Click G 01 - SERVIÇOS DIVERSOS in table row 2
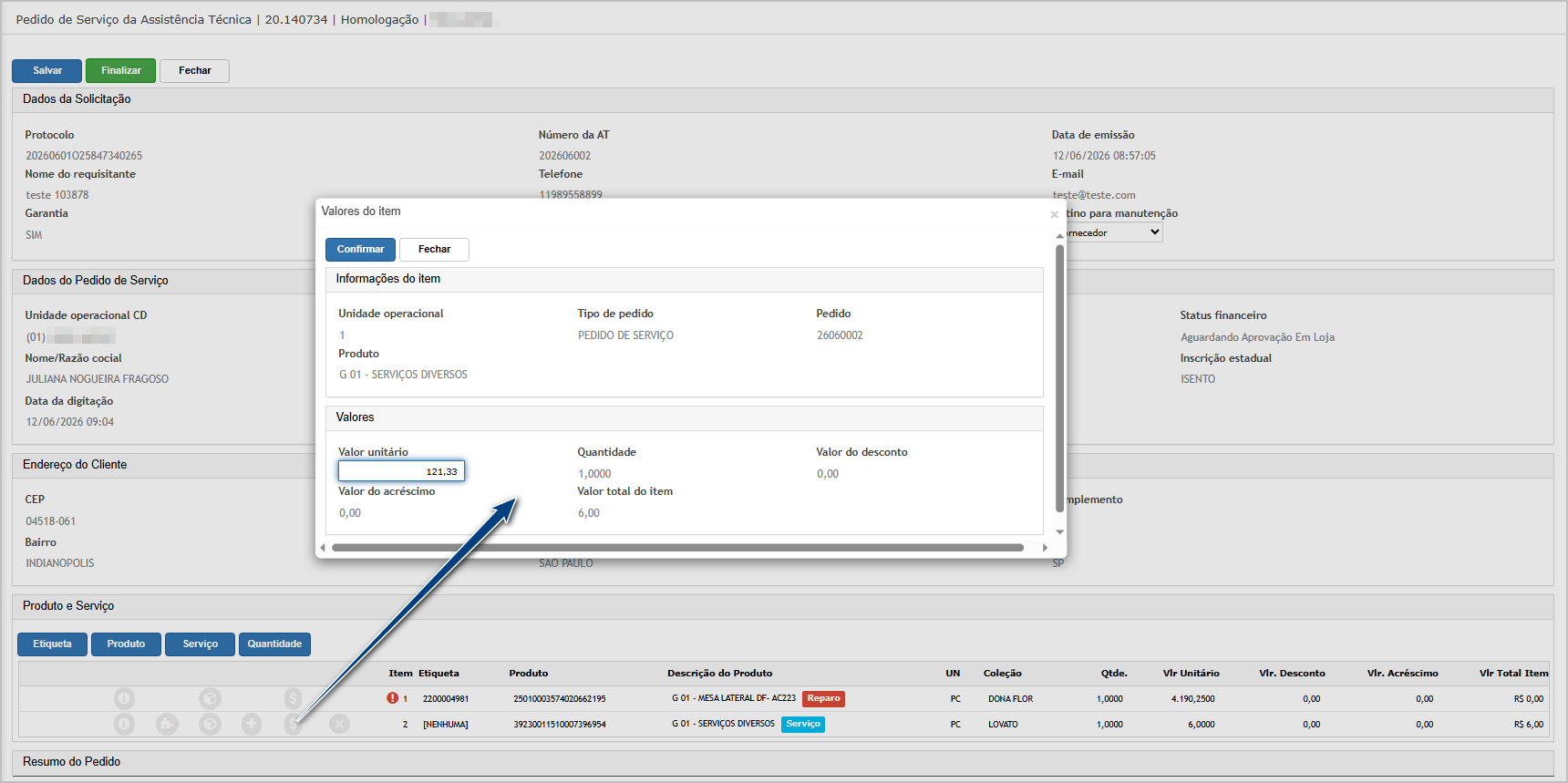1568x783 pixels. tap(723, 724)
